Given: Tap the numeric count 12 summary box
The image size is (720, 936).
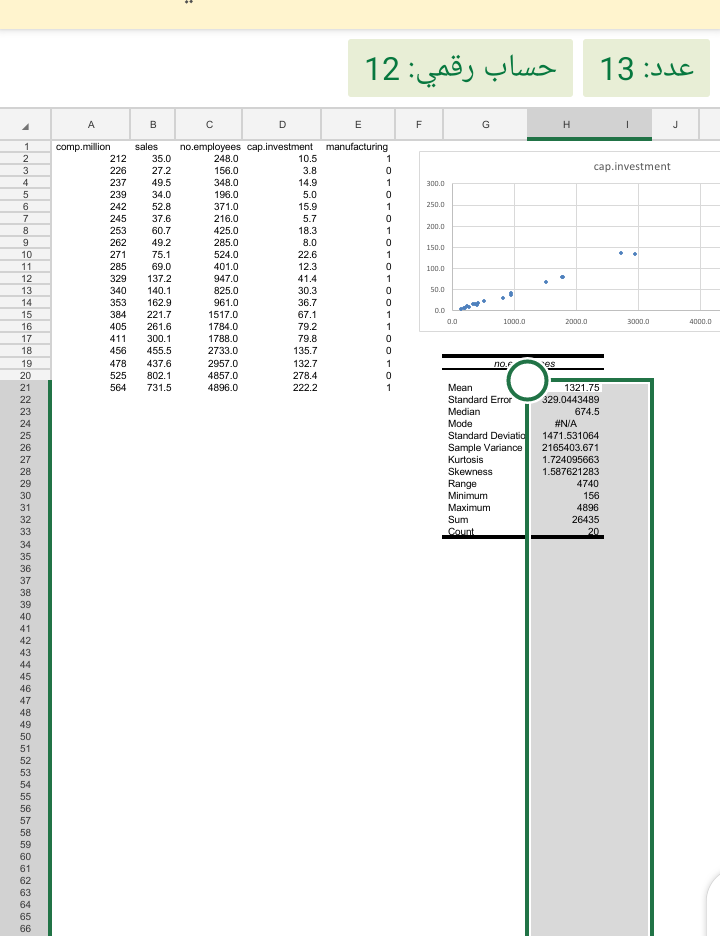Looking at the screenshot, I should pyautogui.click(x=460, y=68).
